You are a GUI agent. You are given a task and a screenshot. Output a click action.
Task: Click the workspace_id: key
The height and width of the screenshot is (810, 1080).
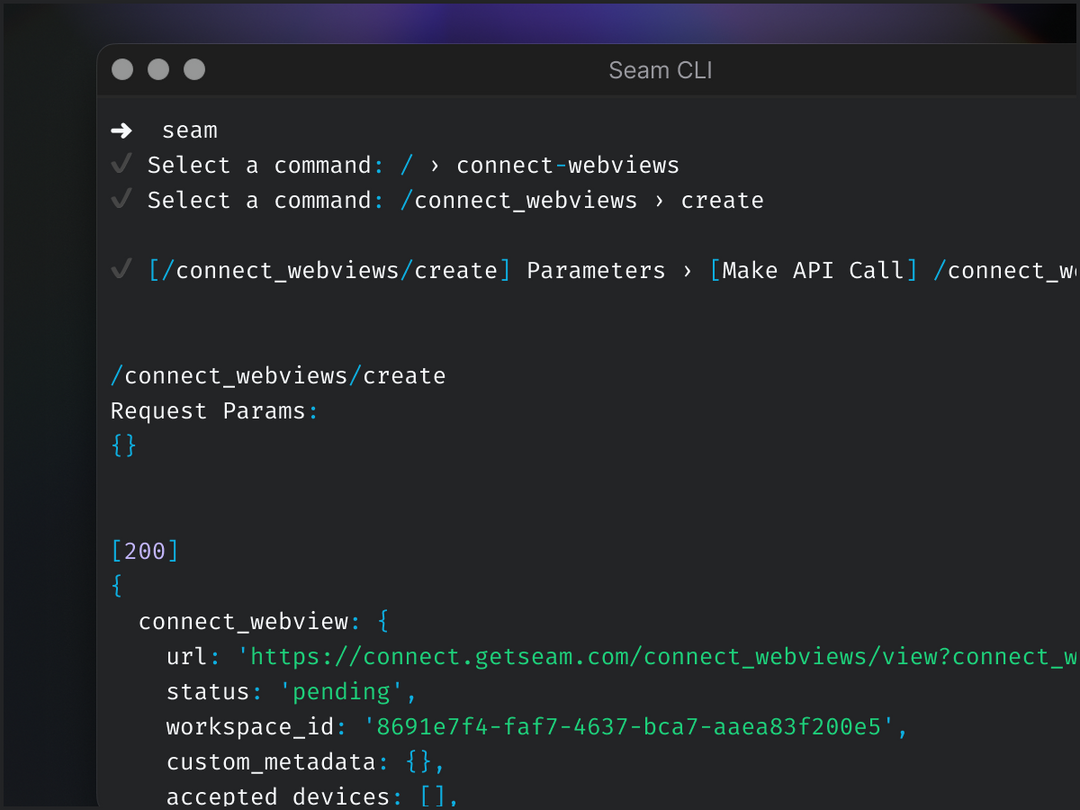tap(256, 727)
